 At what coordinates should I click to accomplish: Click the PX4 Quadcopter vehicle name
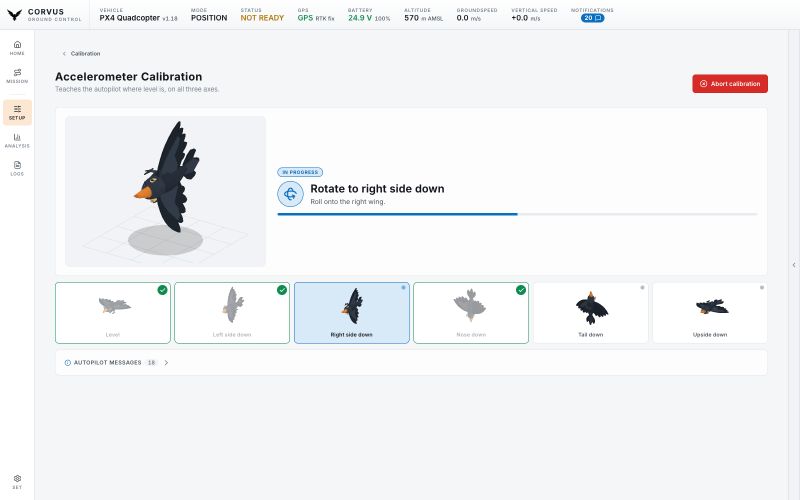coord(130,18)
